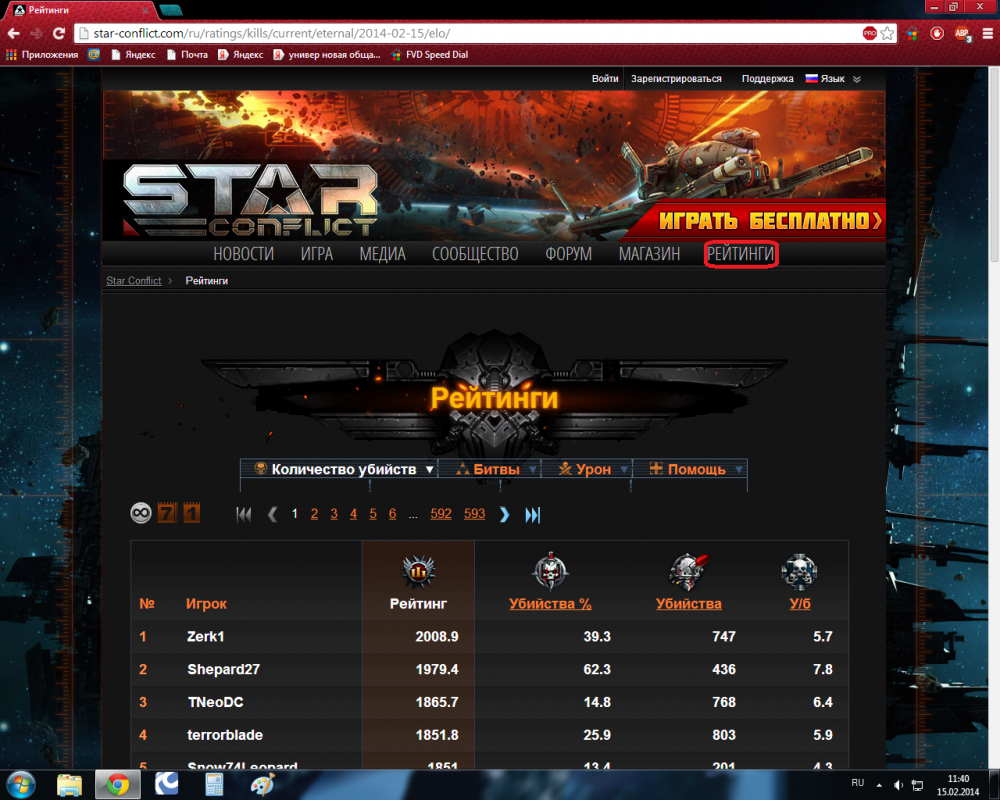Click the Chrome icon on the taskbar
The width and height of the screenshot is (1000, 800).
click(117, 785)
